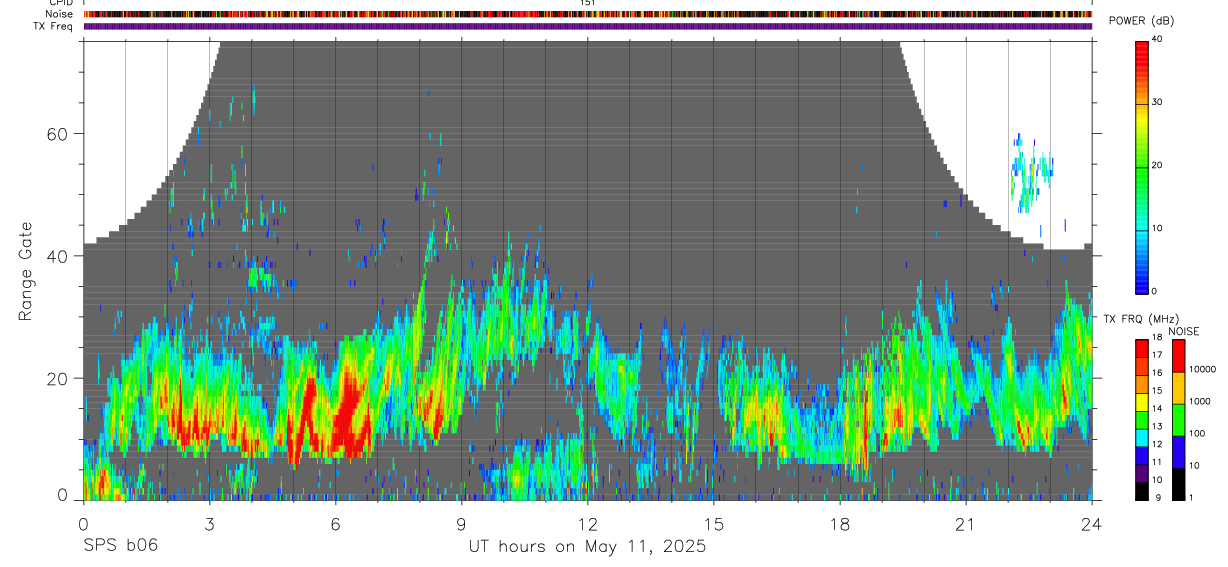Viewport: 1228px width, 567px height.
Task: Click the 24 tick at the end of the time axis
Action: [x=1092, y=524]
